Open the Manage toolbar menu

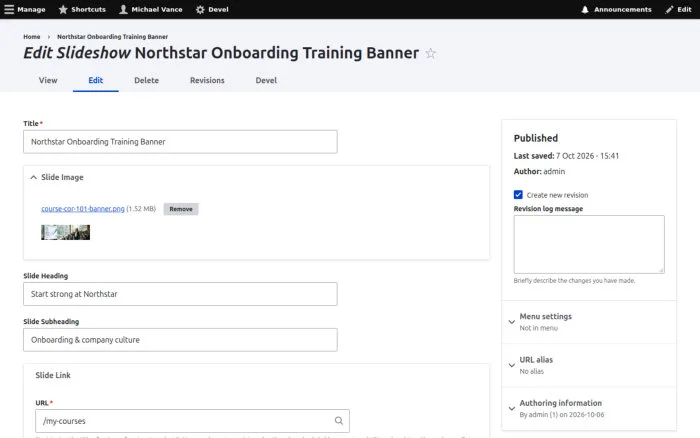[x=25, y=9]
